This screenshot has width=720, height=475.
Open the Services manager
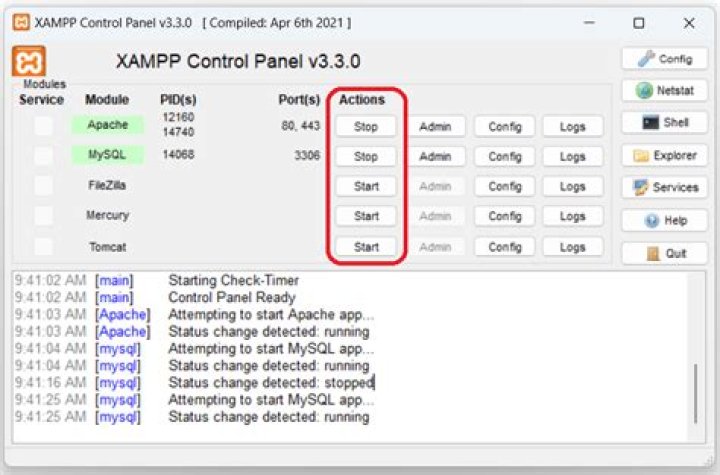tap(664, 188)
